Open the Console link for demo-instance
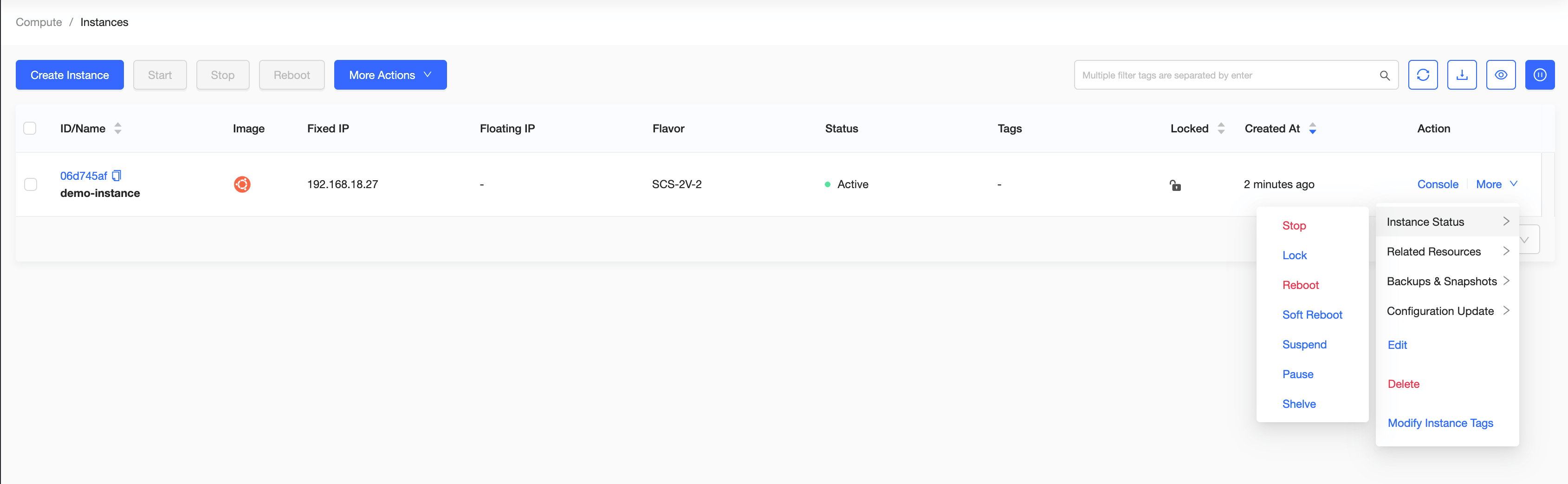This screenshot has width=1568, height=484. click(1437, 184)
